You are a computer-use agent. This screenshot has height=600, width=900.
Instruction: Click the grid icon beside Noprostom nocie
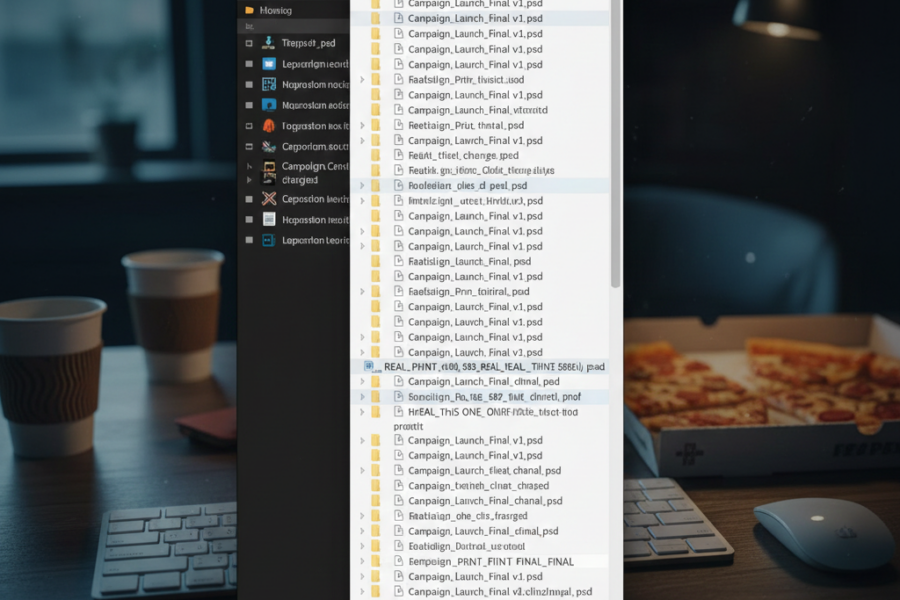[269, 84]
